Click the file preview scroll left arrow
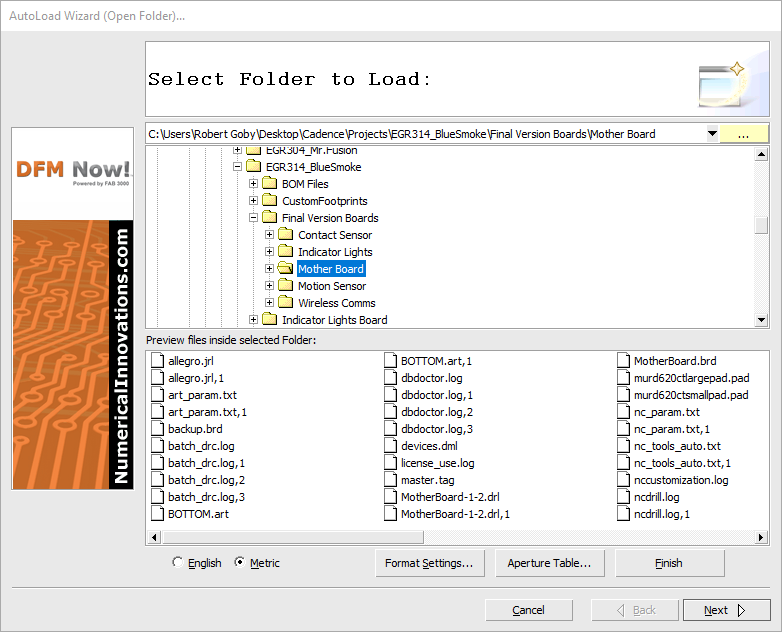 (x=154, y=537)
